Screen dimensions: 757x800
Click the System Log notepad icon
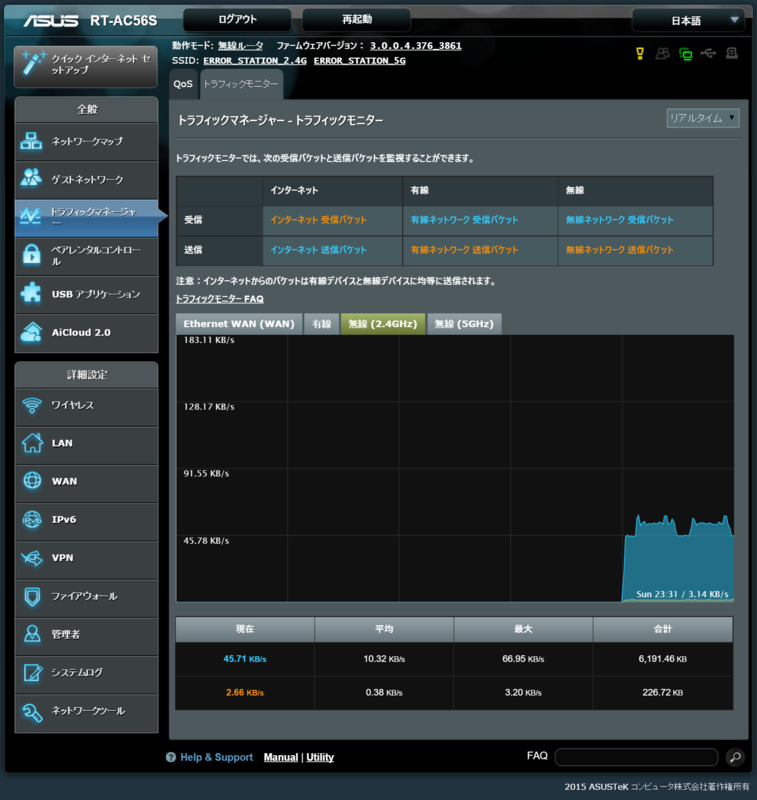click(x=33, y=672)
